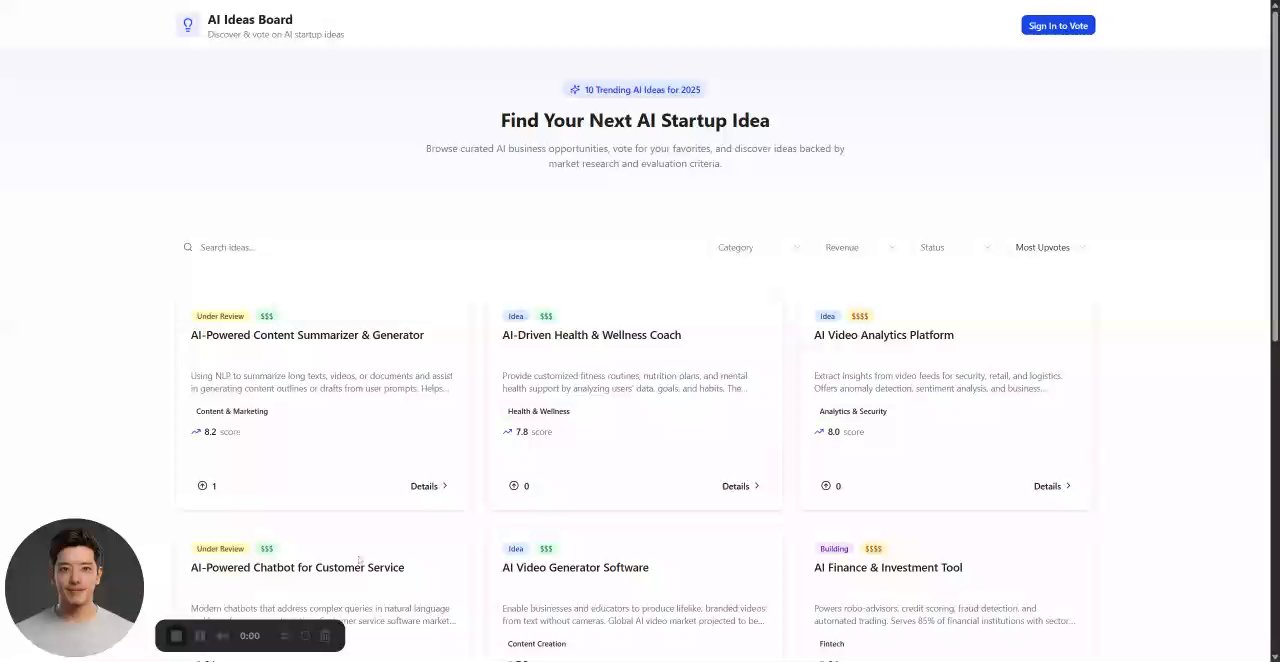The image size is (1280, 662).
Task: Change the Most Upvotes sort order
Action: pos(1049,247)
